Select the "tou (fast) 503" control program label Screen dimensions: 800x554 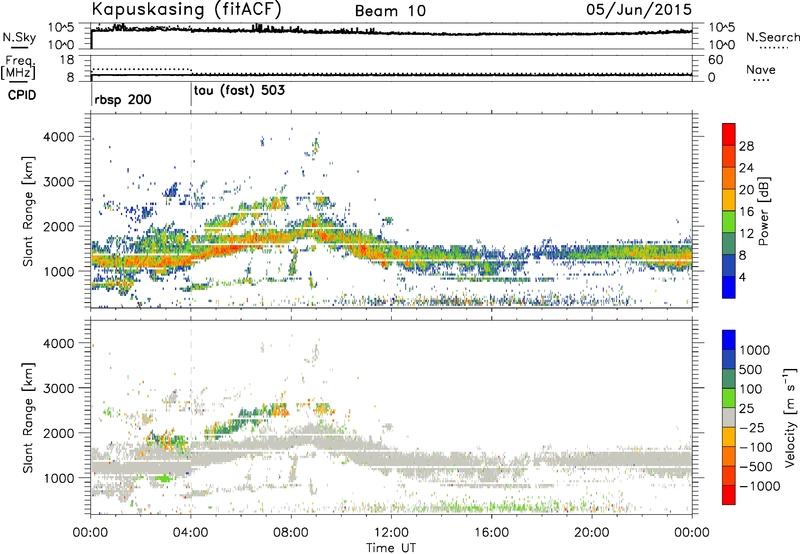[x=239, y=91]
